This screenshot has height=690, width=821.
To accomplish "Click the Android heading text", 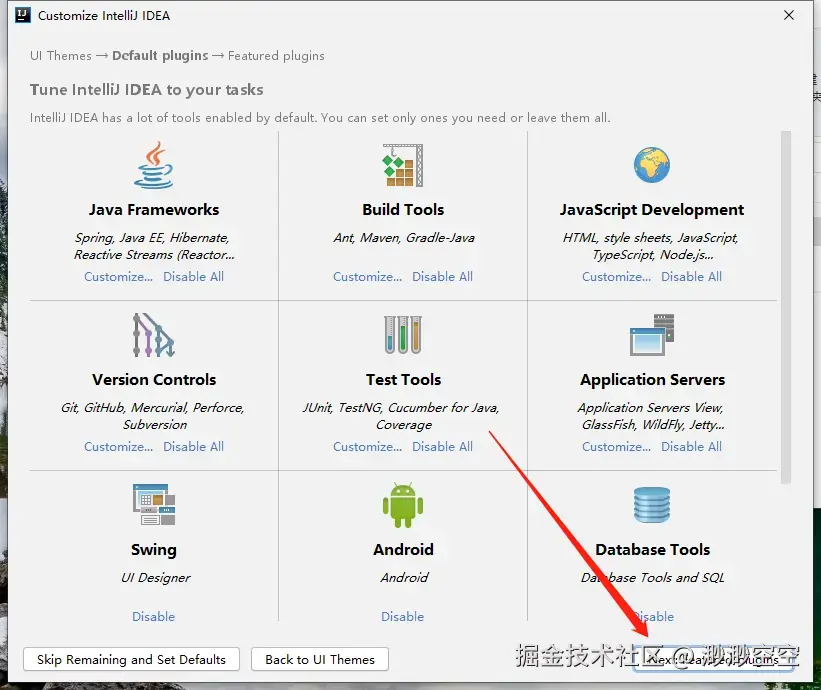I will (403, 549).
